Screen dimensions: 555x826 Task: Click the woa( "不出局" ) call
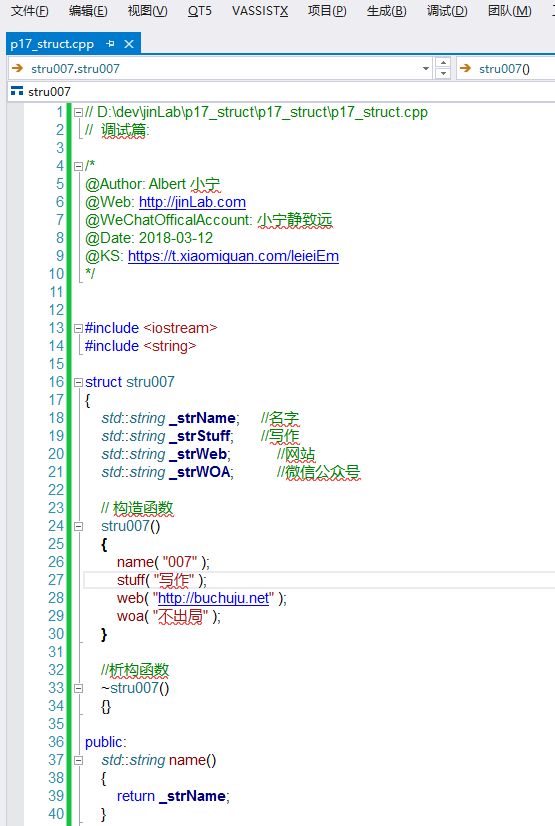coord(169,616)
